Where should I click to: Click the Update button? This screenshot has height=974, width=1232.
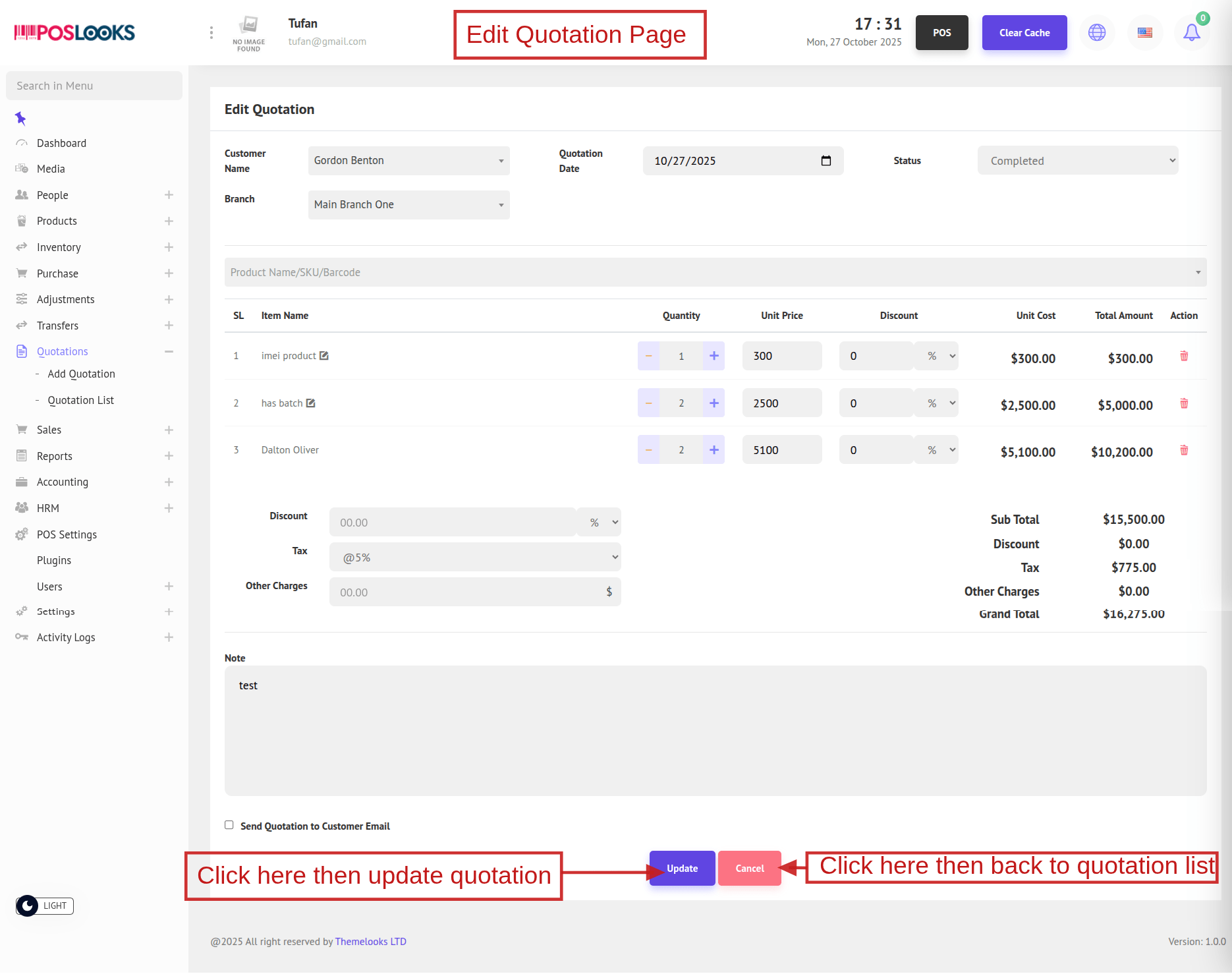point(682,869)
